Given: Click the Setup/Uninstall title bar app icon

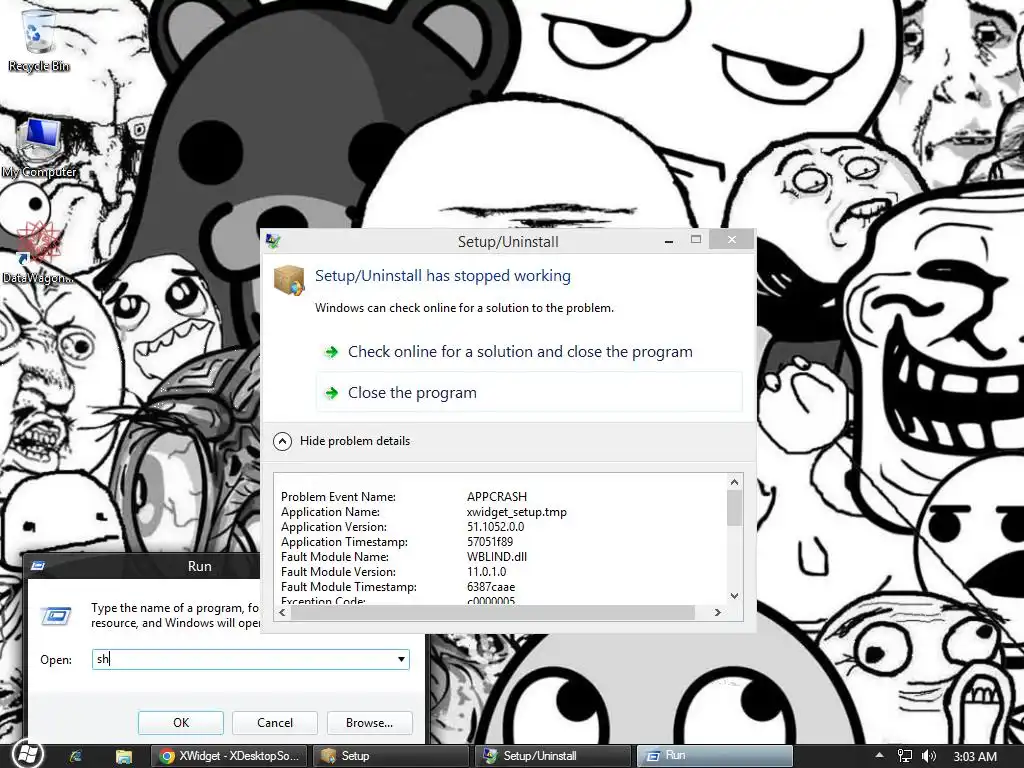Looking at the screenshot, I should [273, 242].
